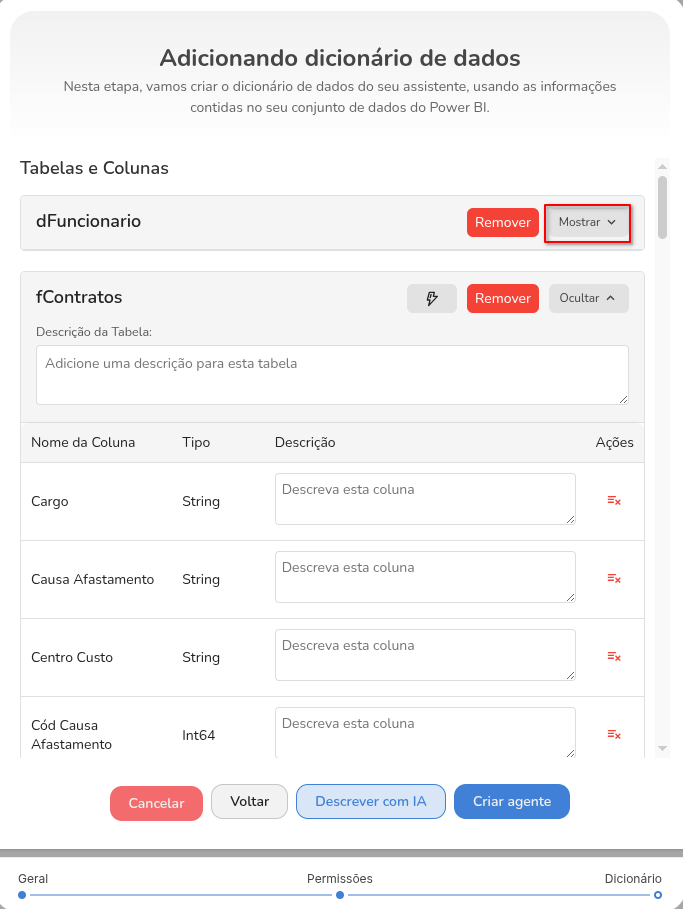The height and width of the screenshot is (909, 683).
Task: Expand dFuncionario with Mostrar
Action: pos(587,223)
